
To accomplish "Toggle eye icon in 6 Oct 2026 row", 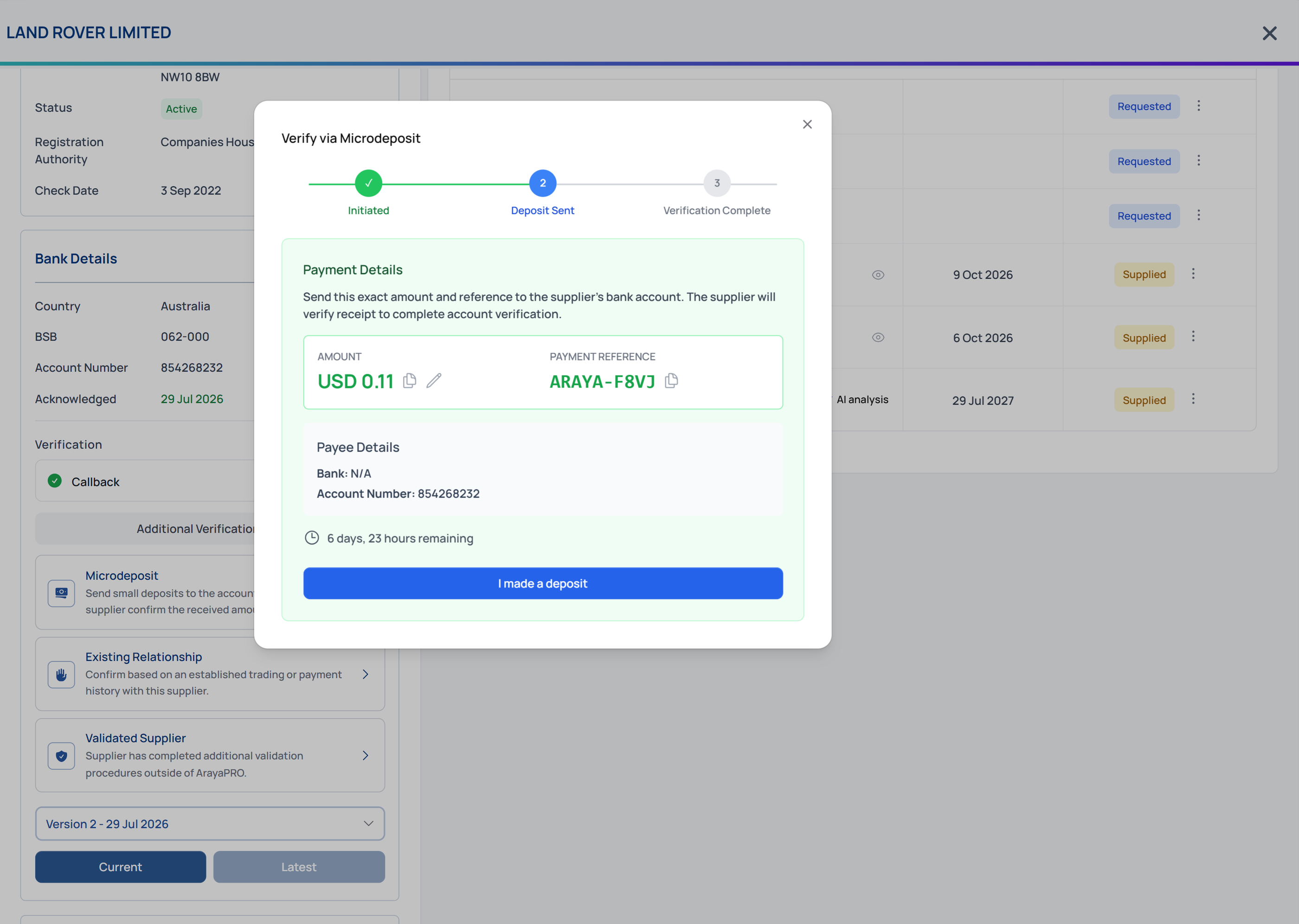I will coord(878,337).
